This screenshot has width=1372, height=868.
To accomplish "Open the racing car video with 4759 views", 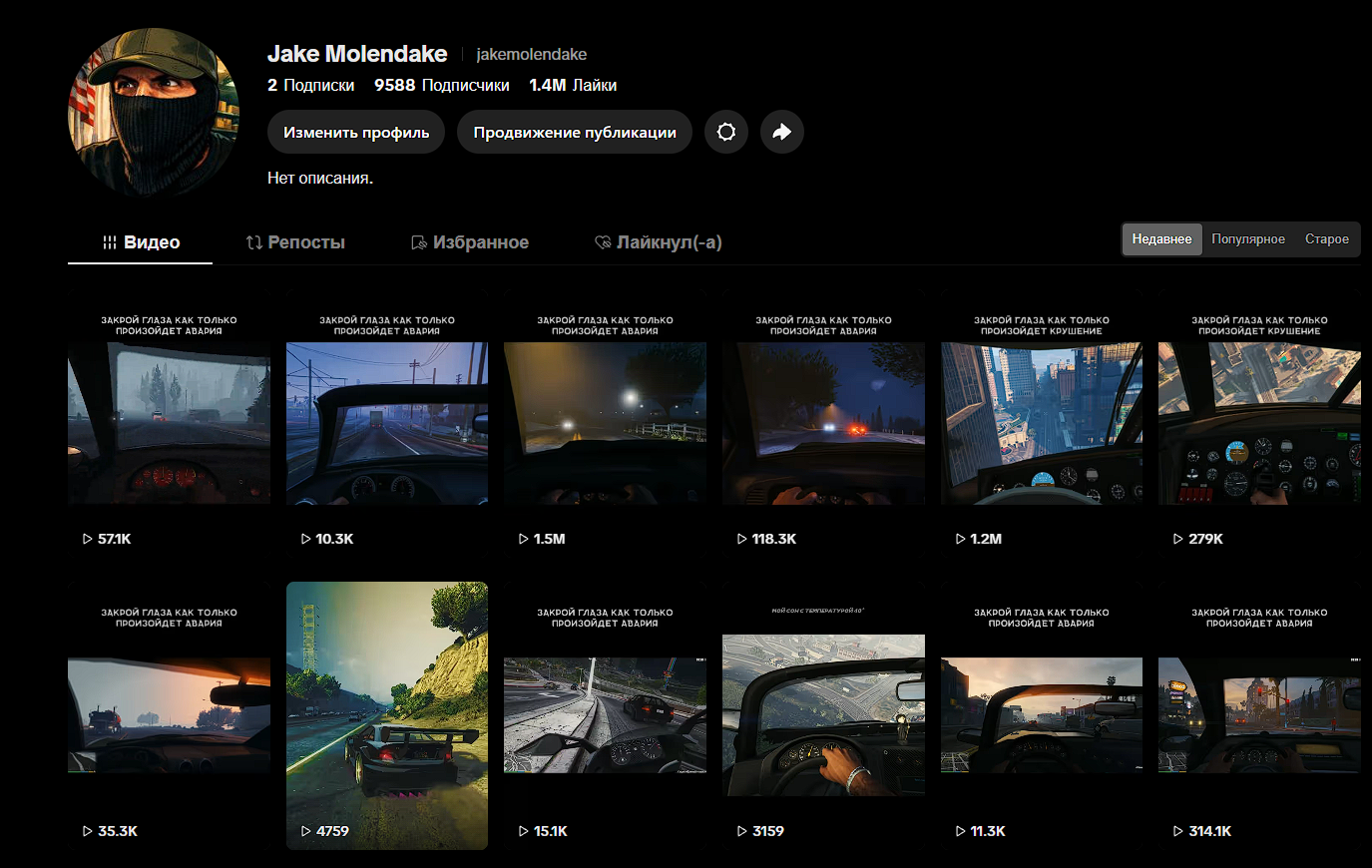I will [387, 715].
